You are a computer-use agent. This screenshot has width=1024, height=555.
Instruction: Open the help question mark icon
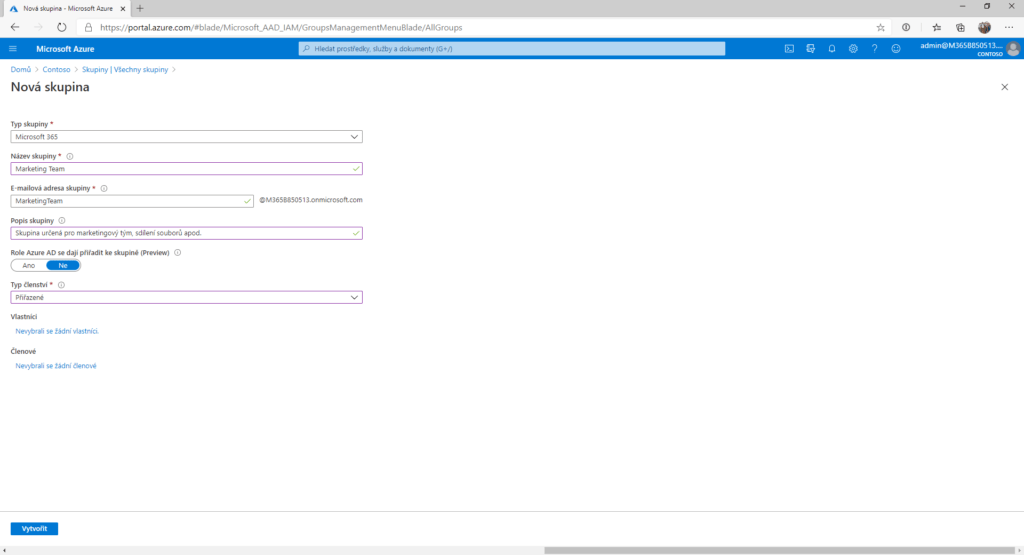tap(874, 48)
